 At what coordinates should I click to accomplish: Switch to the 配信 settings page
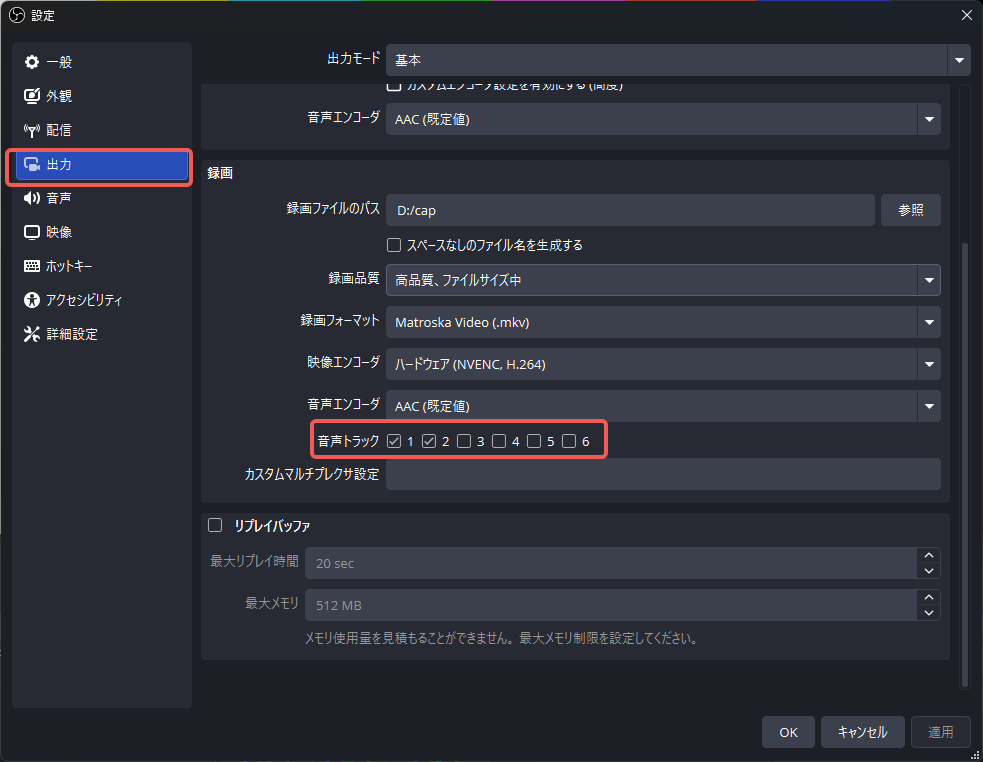tap(102, 130)
